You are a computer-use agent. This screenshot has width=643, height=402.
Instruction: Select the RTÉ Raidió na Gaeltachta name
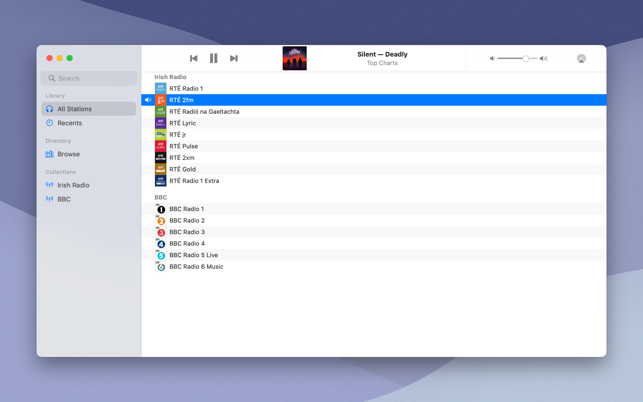[x=204, y=112]
